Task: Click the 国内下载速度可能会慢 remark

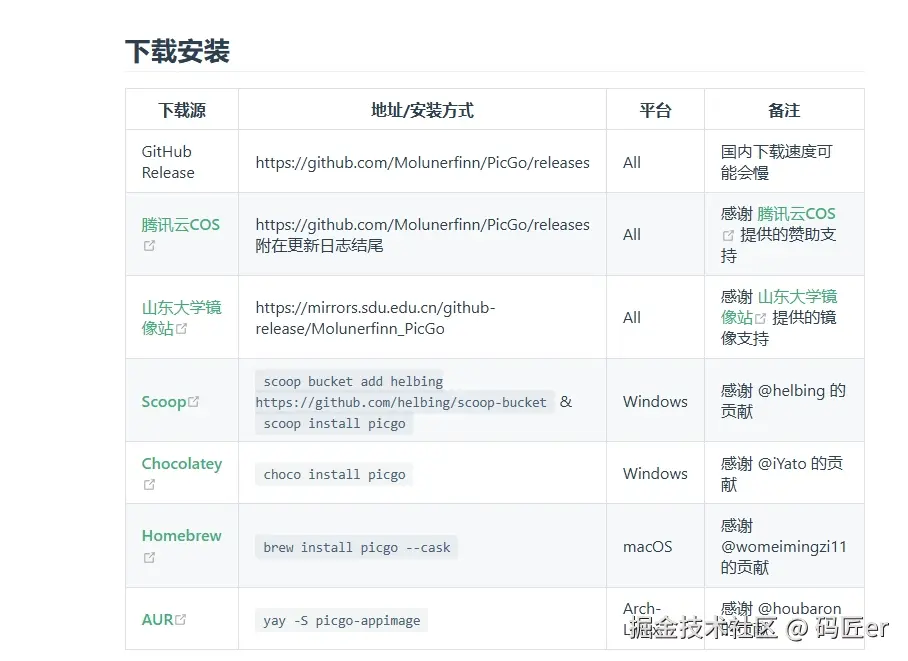Action: point(777,162)
